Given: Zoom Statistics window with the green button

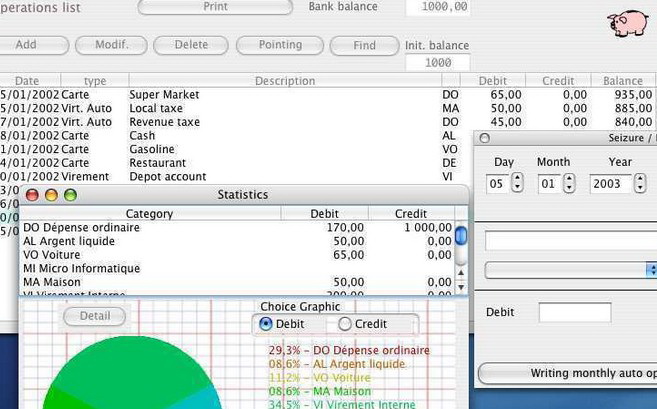Looking at the screenshot, I should pos(70,195).
